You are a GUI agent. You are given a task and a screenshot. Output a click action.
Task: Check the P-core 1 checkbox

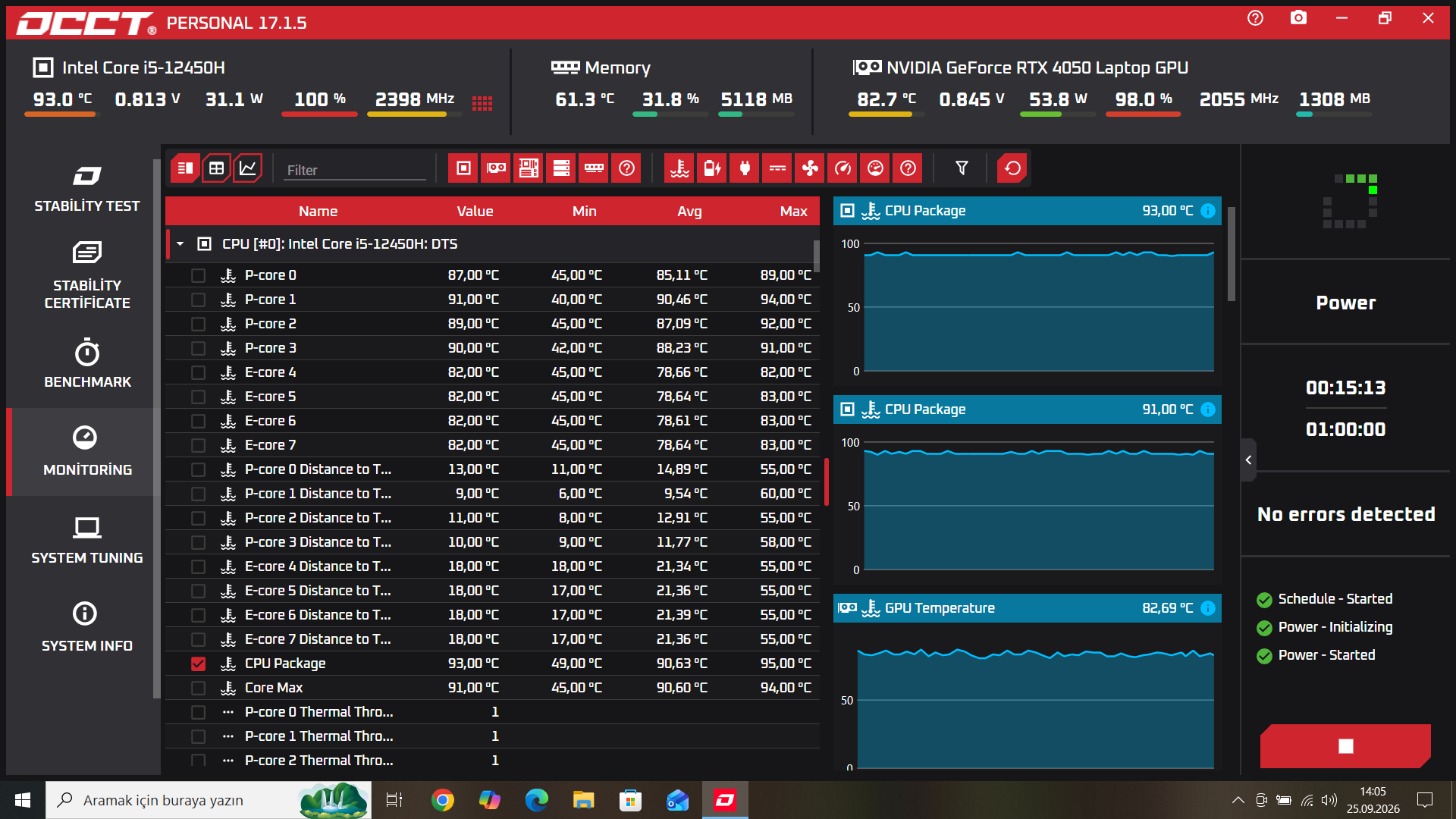[x=198, y=300]
